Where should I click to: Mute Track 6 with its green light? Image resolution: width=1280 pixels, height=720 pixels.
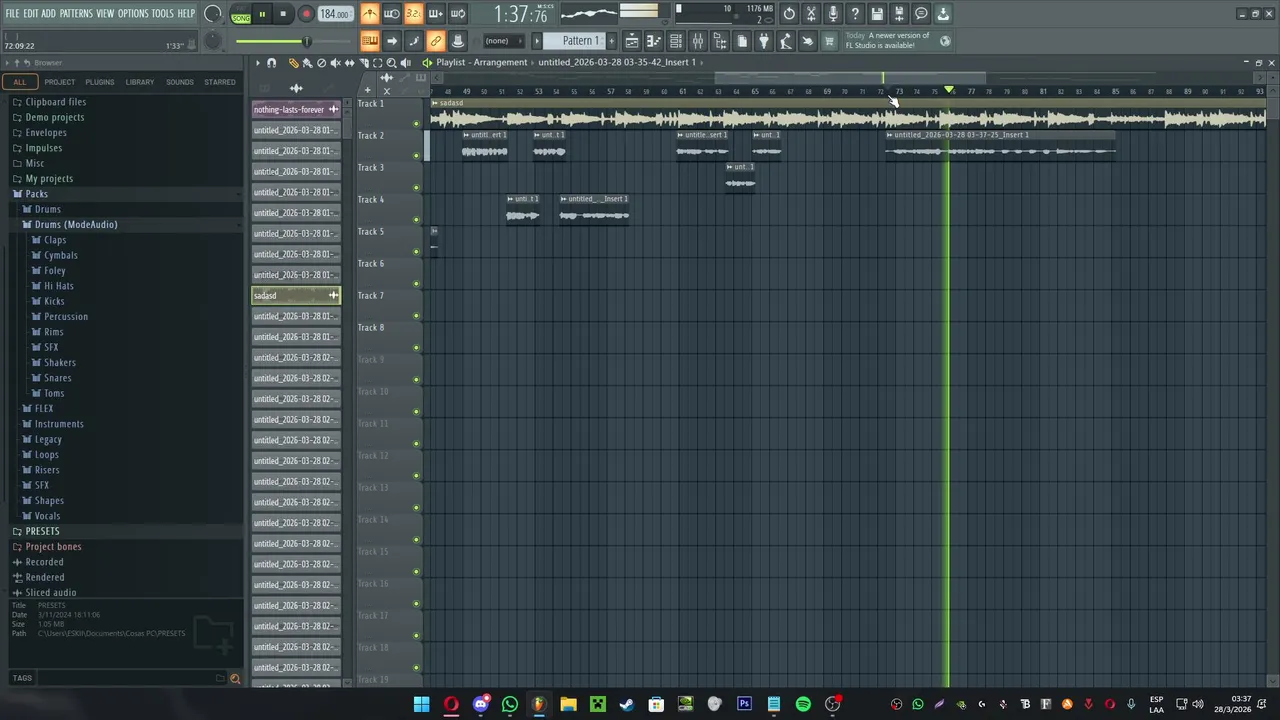tap(417, 284)
